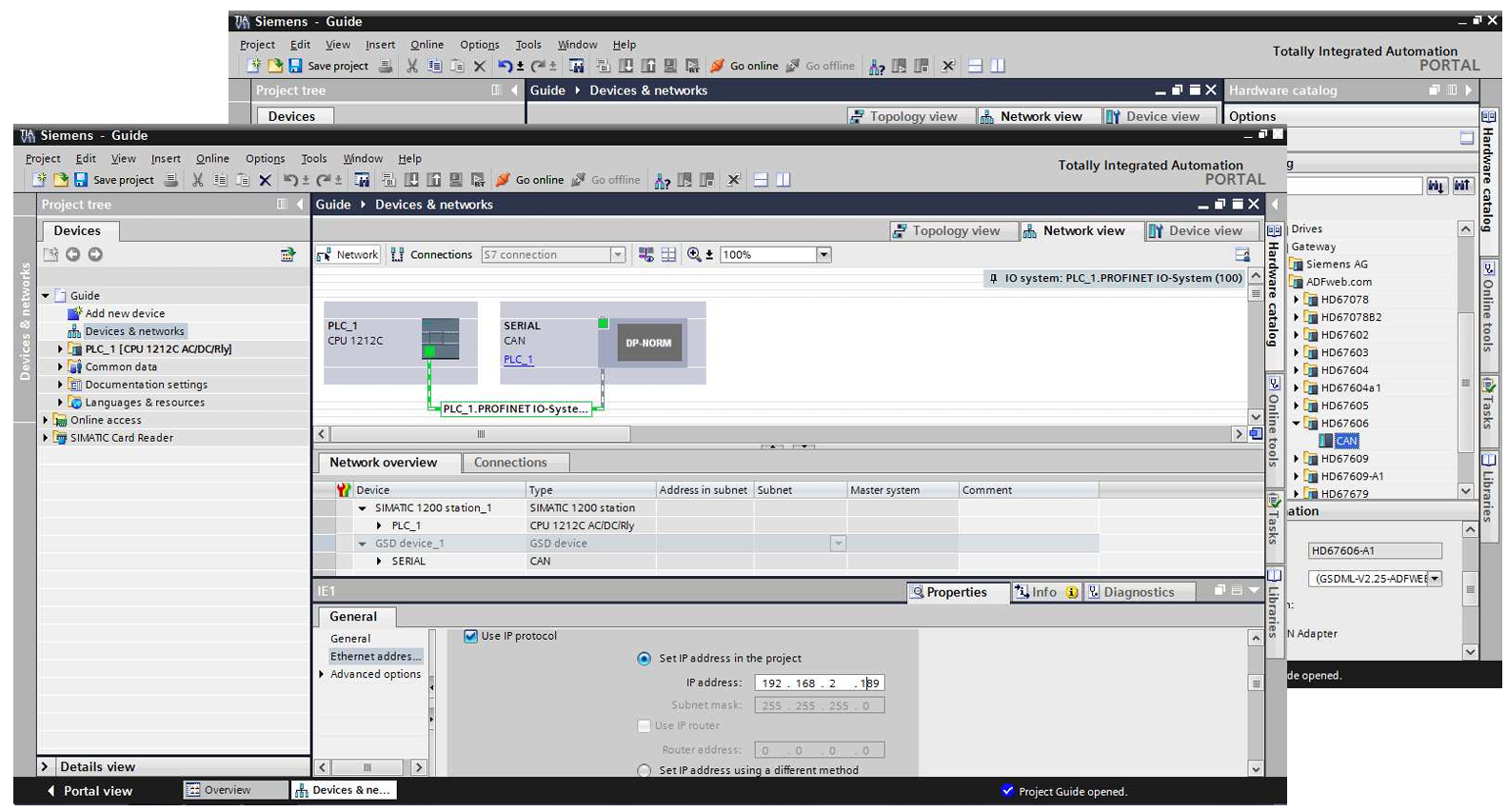1508x812 pixels.
Task: Click Add new device in project tree
Action: tap(125, 314)
